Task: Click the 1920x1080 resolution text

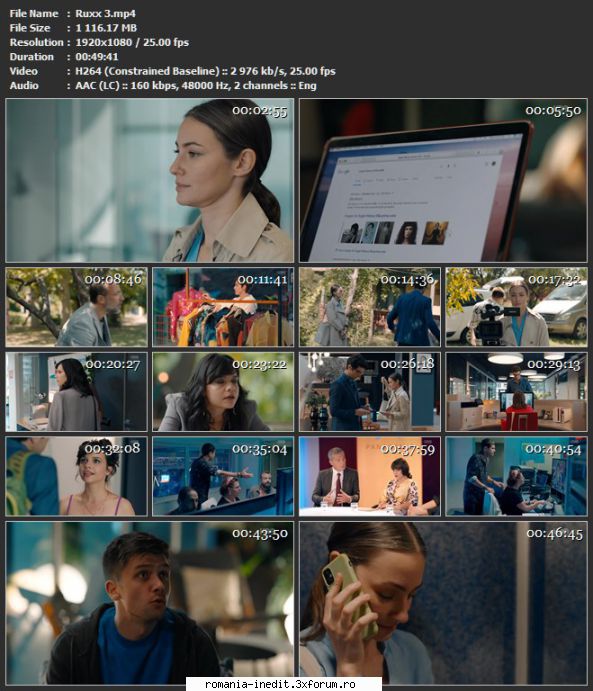Action: 104,42
